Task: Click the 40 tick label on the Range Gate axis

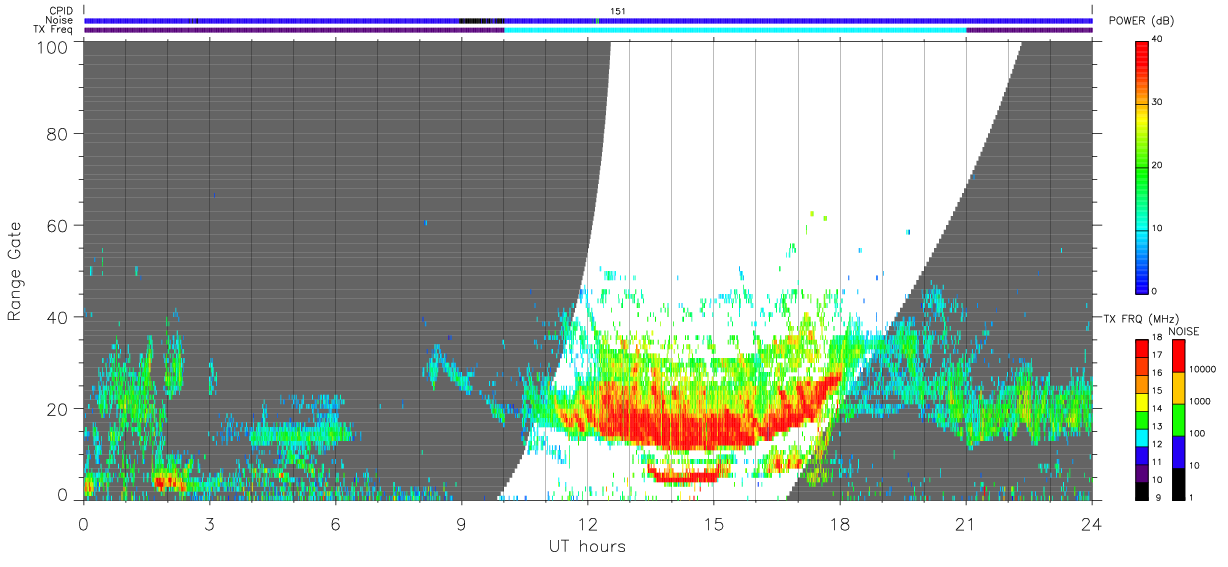Action: 55,317
